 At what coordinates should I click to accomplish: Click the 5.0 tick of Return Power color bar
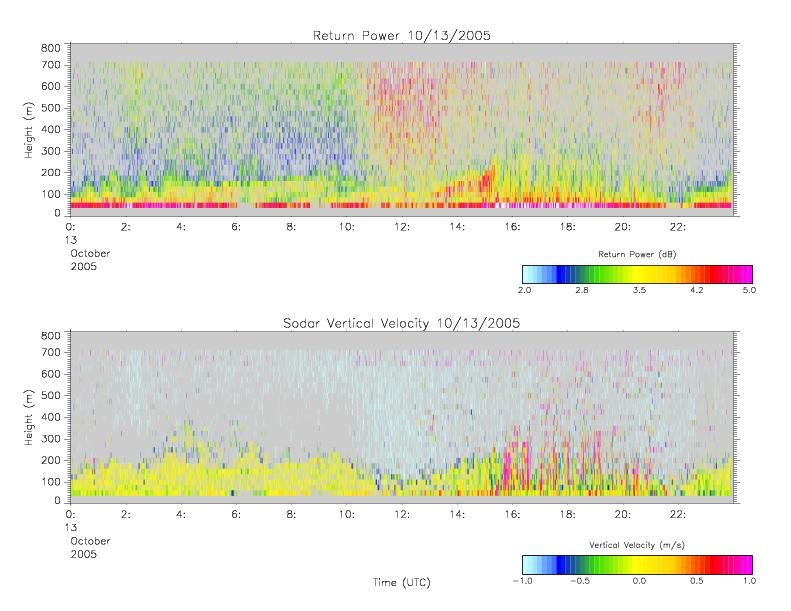coord(749,290)
